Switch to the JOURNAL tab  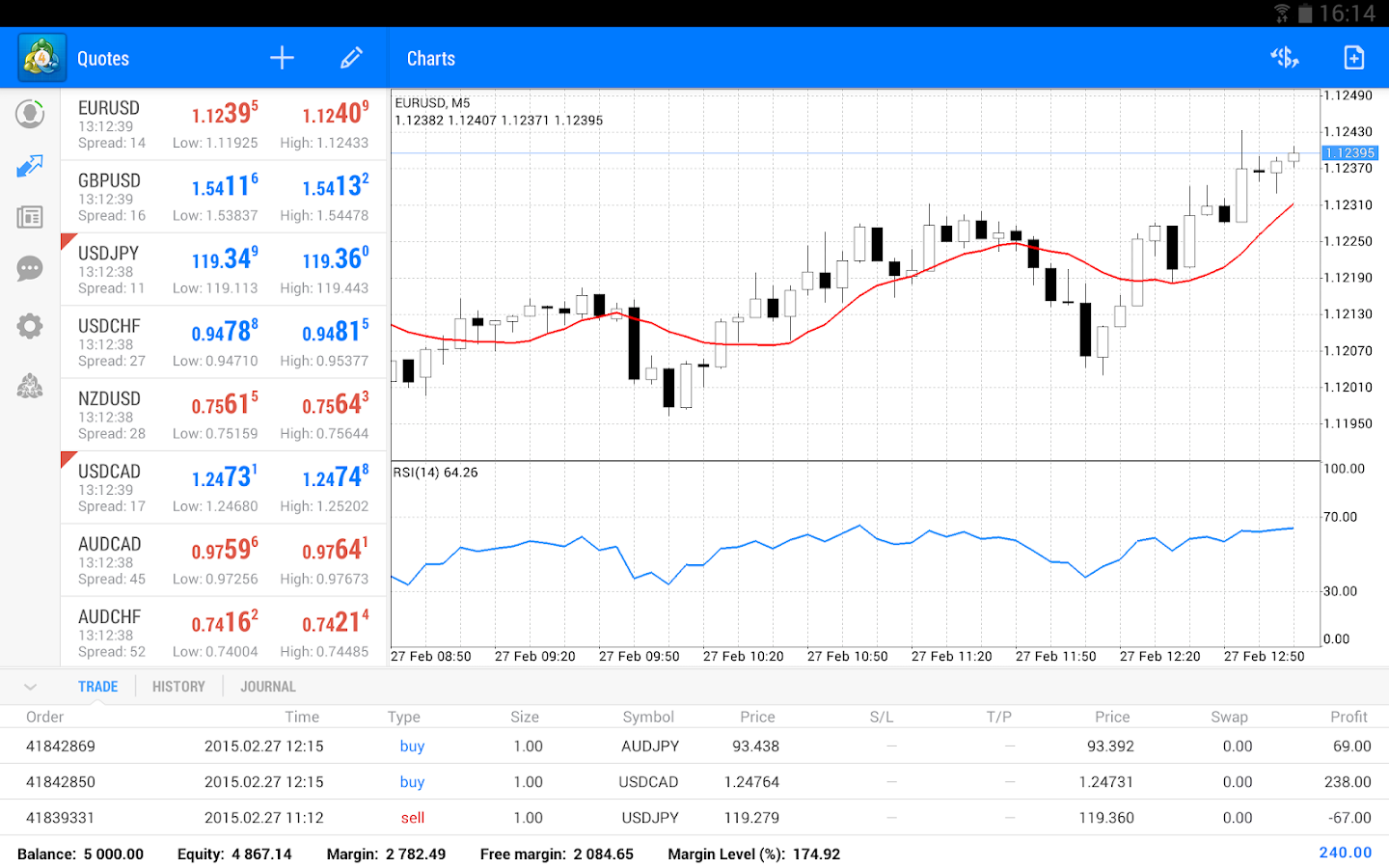coord(268,687)
